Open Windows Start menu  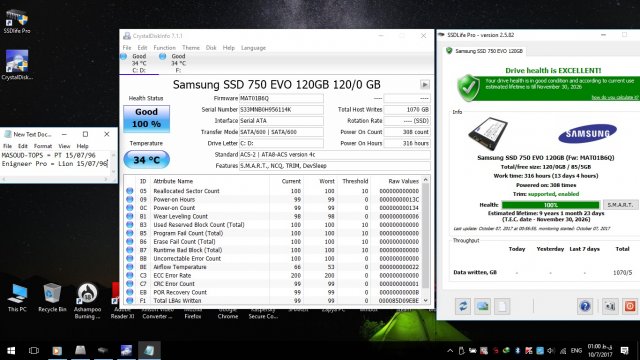[x=11, y=350]
